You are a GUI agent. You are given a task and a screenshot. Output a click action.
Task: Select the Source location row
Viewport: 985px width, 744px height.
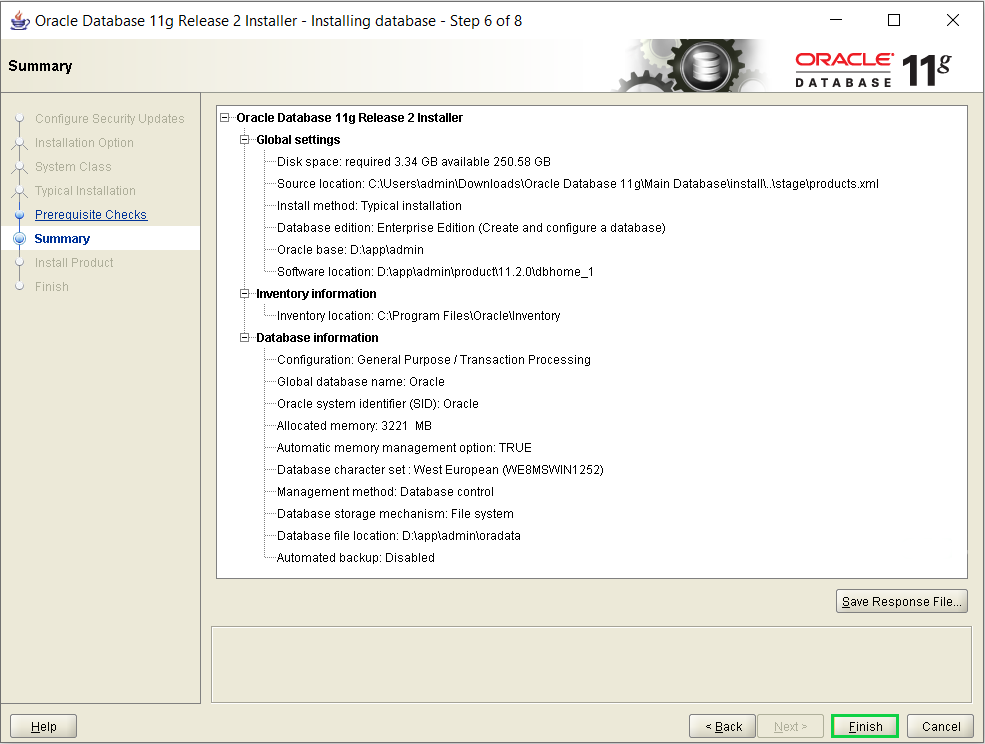pyautogui.click(x=577, y=183)
